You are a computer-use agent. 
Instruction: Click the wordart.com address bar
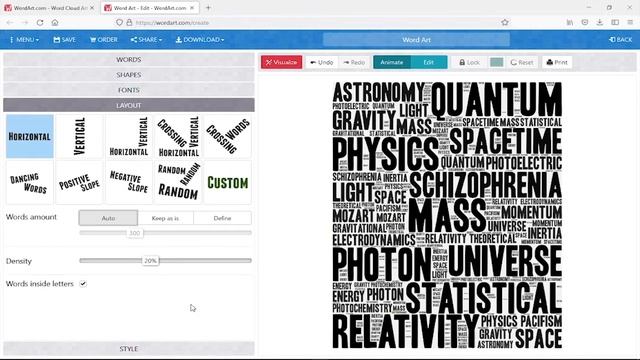310,22
